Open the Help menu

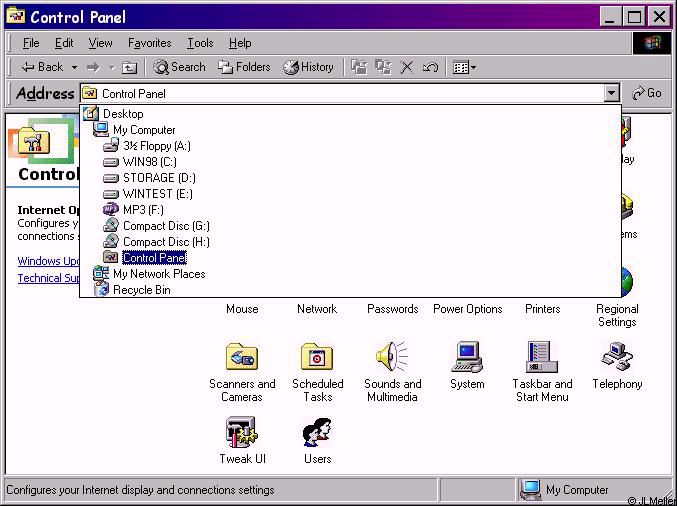tap(240, 43)
